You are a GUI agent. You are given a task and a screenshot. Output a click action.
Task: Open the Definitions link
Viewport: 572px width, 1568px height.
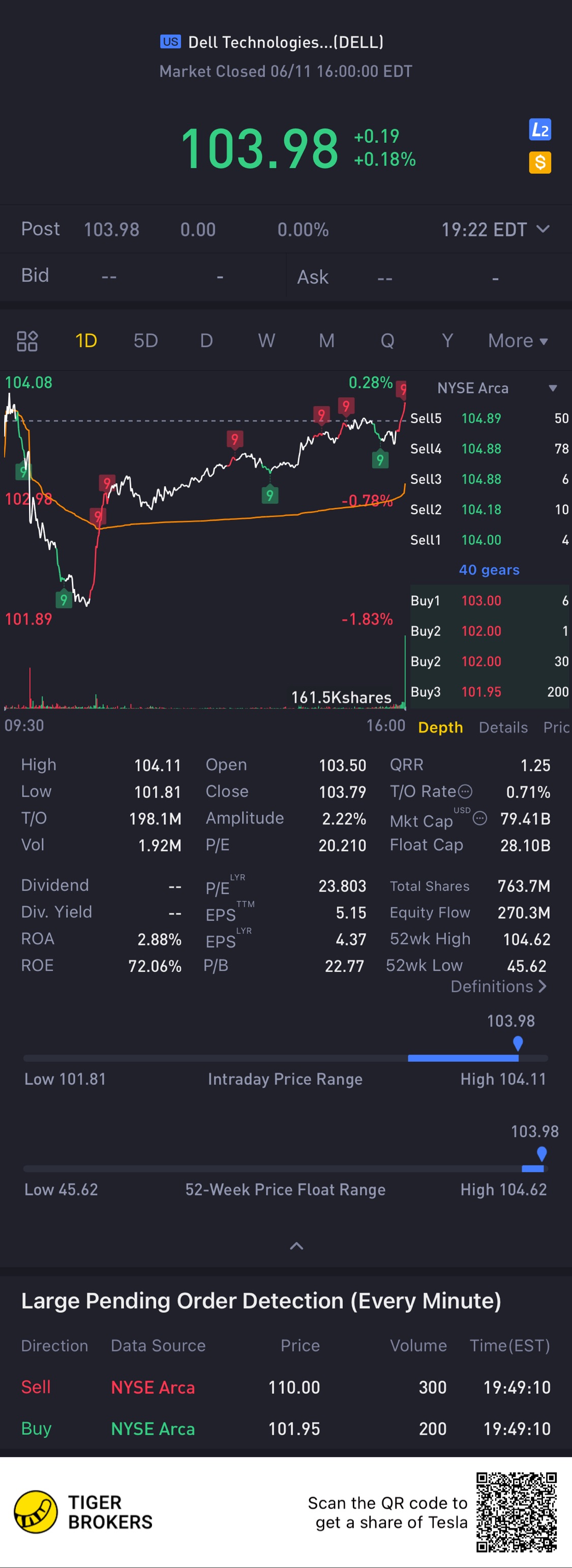tap(498, 986)
